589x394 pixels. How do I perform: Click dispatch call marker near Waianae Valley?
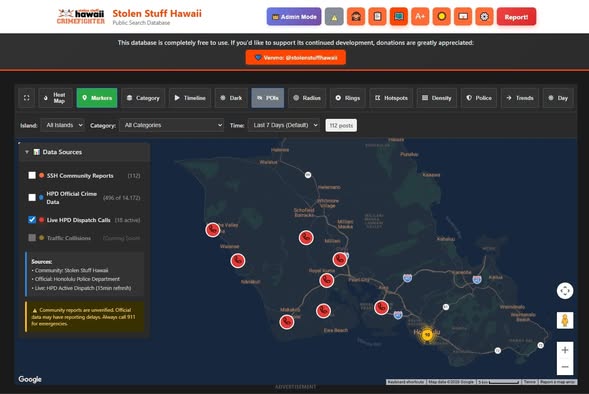tap(213, 229)
